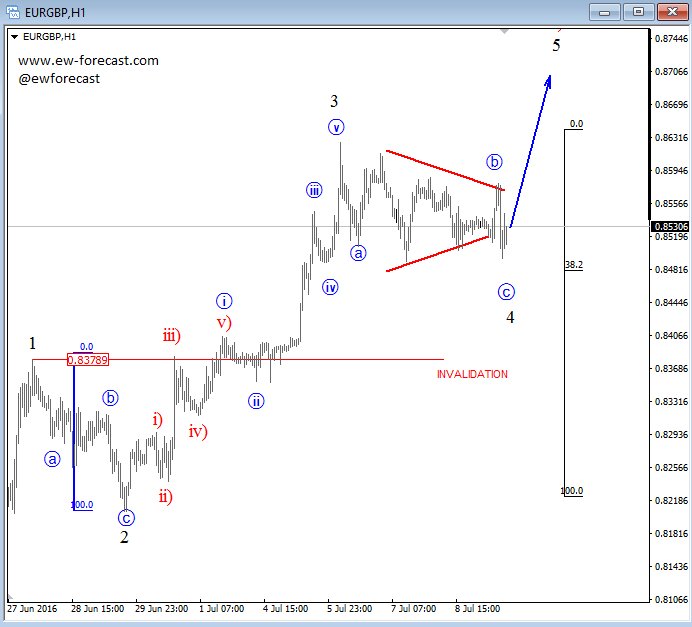Click the 0.81066 price axis value
692x627 pixels.
671,599
